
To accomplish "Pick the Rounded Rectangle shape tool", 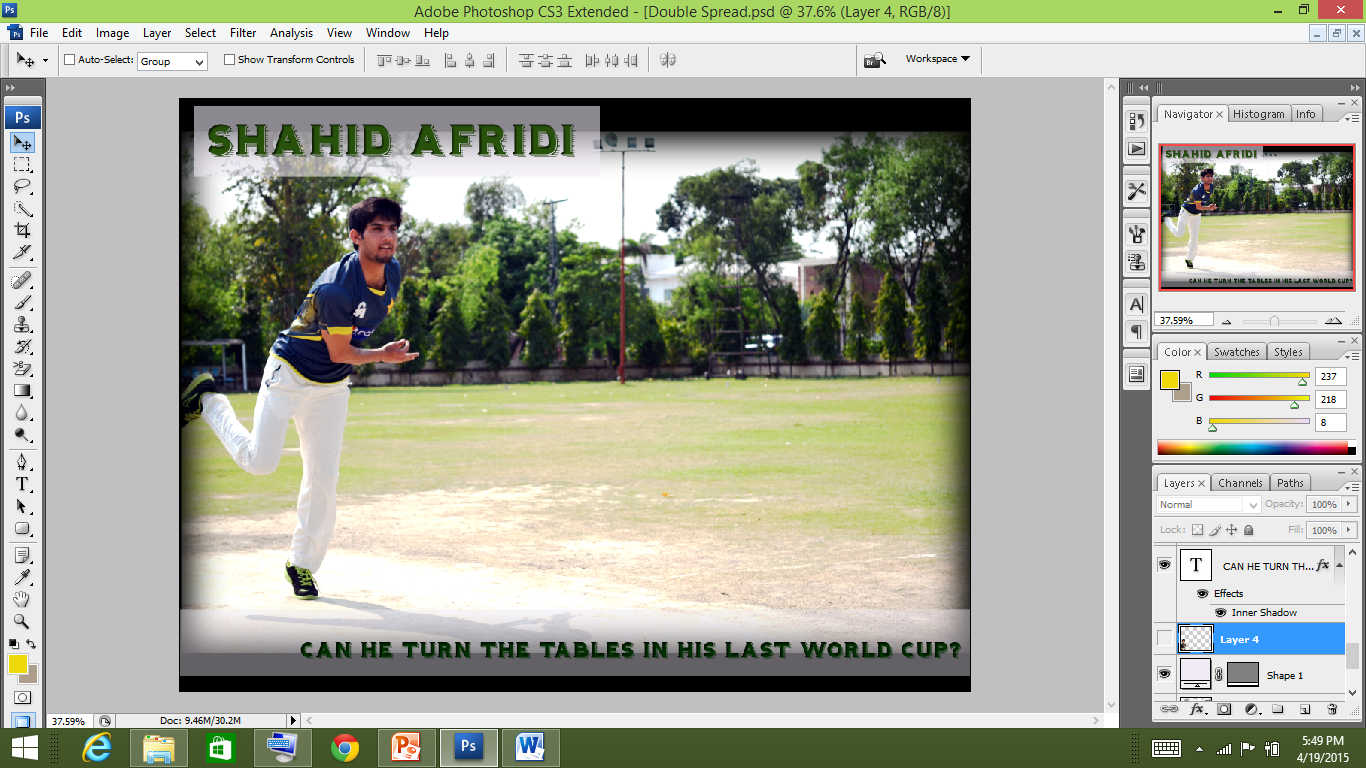I will click(22, 528).
